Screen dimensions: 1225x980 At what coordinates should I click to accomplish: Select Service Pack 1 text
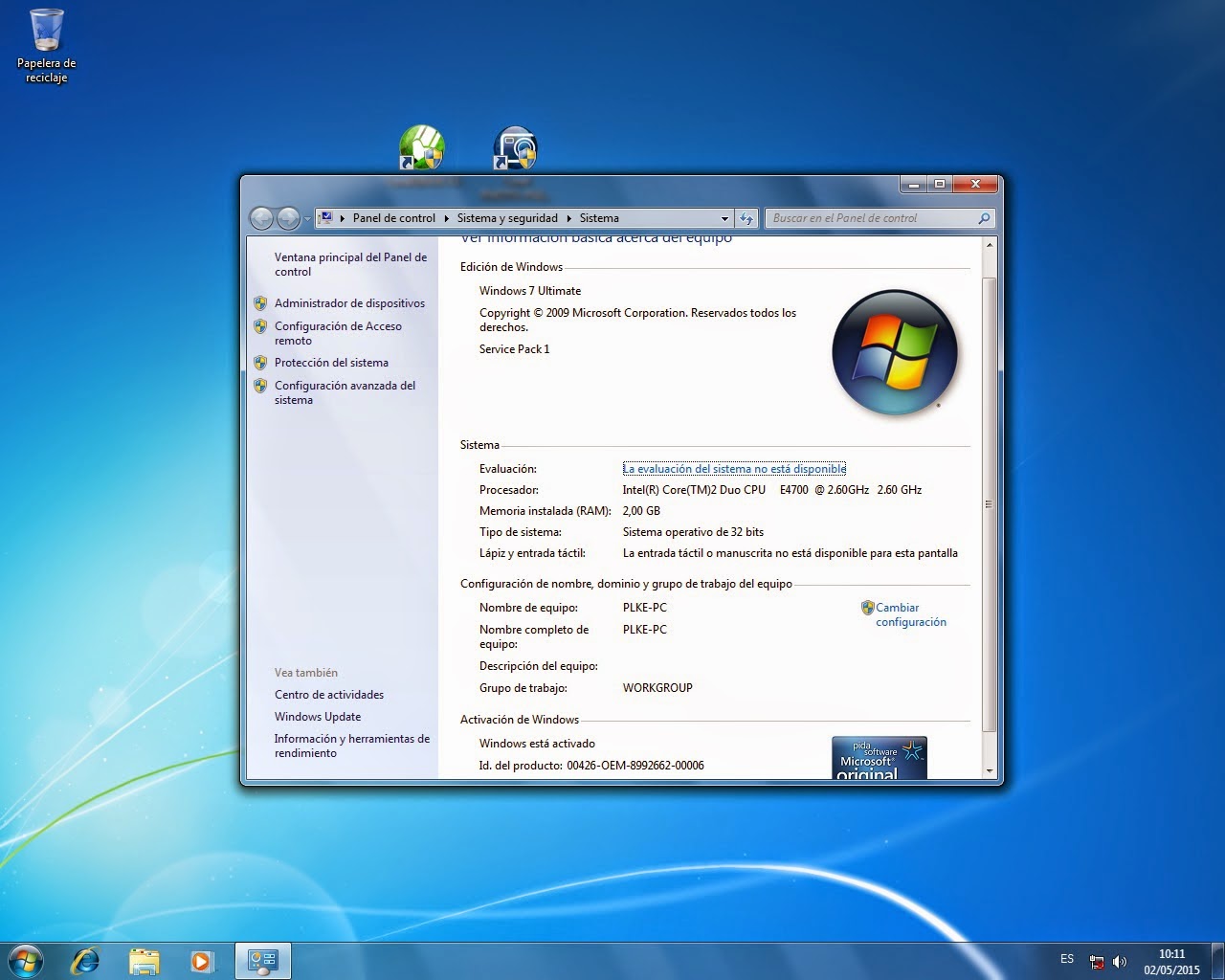515,349
